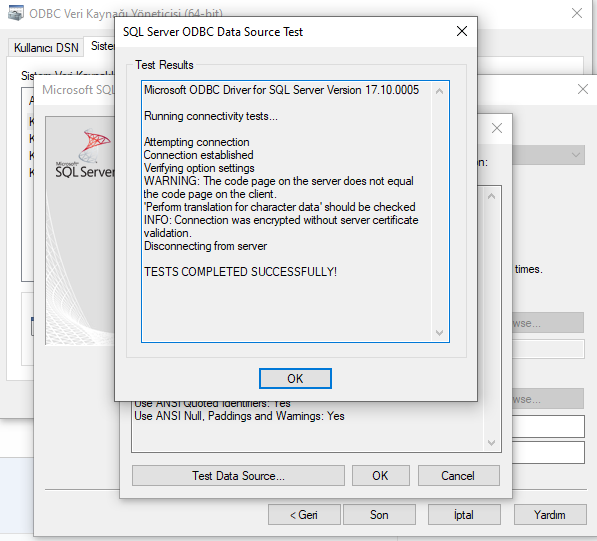Click the Son finish button

point(379,515)
